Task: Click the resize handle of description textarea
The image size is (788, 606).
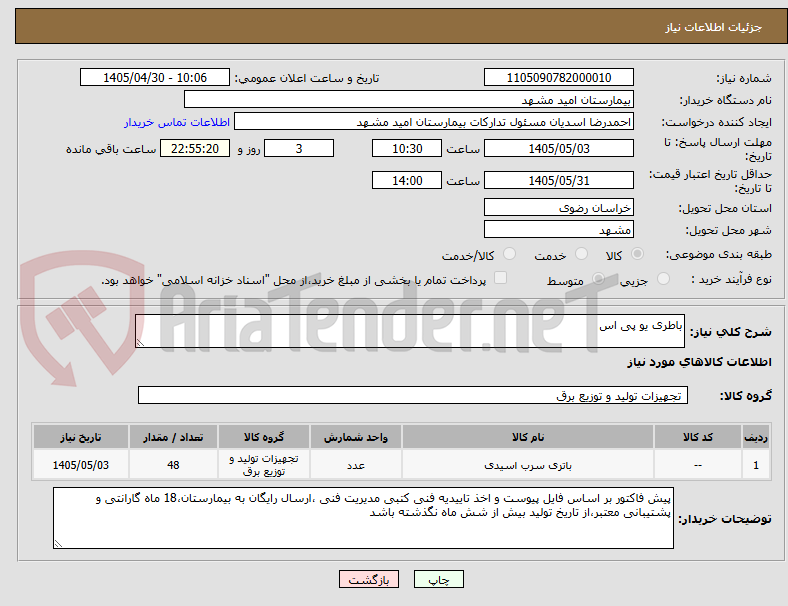Action: coord(140,343)
